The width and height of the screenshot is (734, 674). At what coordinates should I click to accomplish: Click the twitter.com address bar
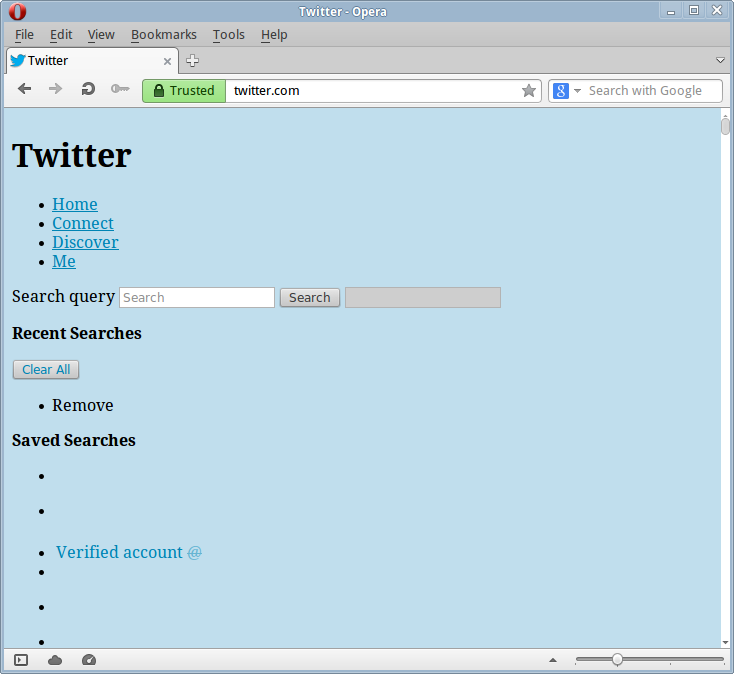[x=373, y=90]
